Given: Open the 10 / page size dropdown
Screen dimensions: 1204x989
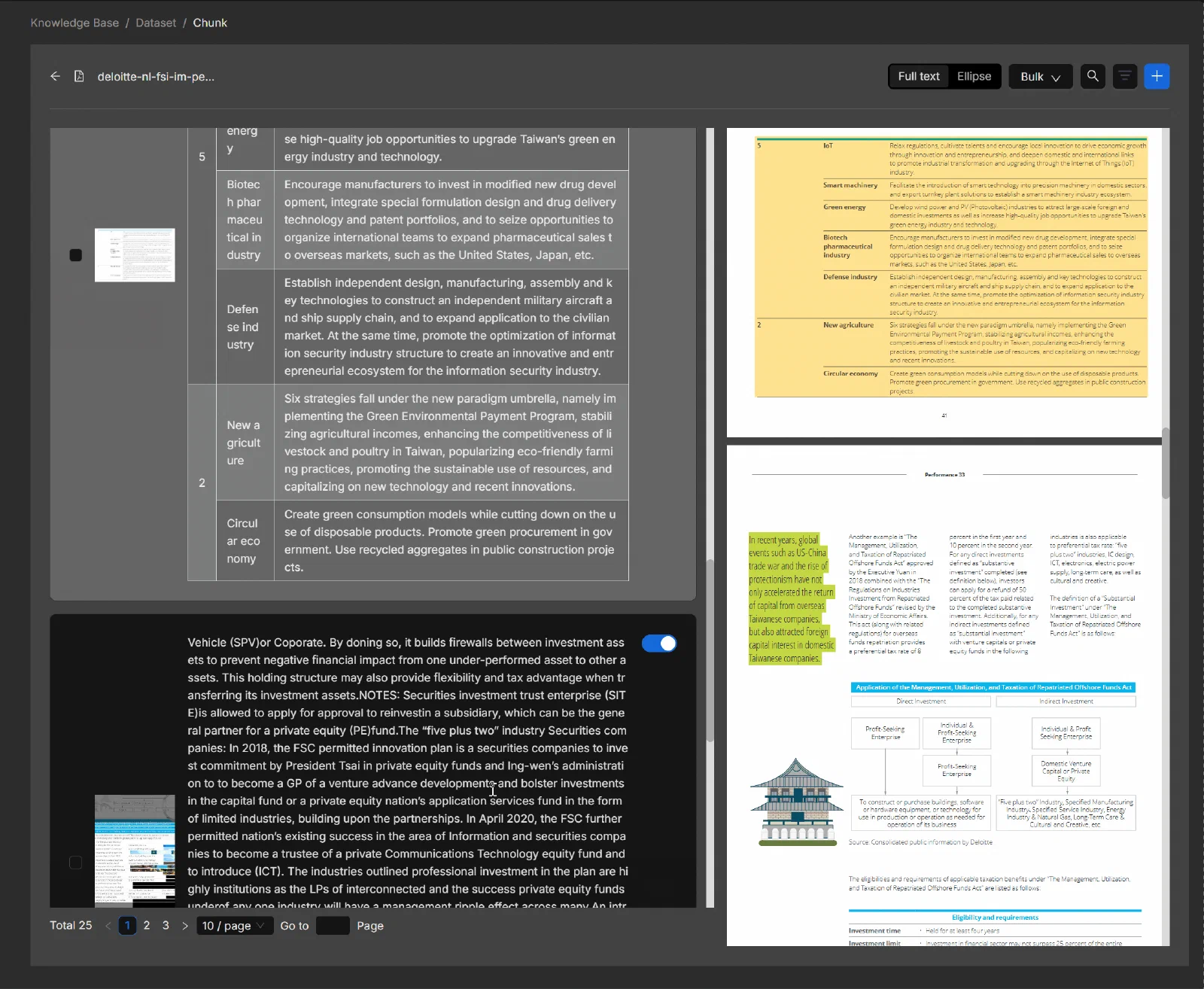Looking at the screenshot, I should [x=233, y=926].
